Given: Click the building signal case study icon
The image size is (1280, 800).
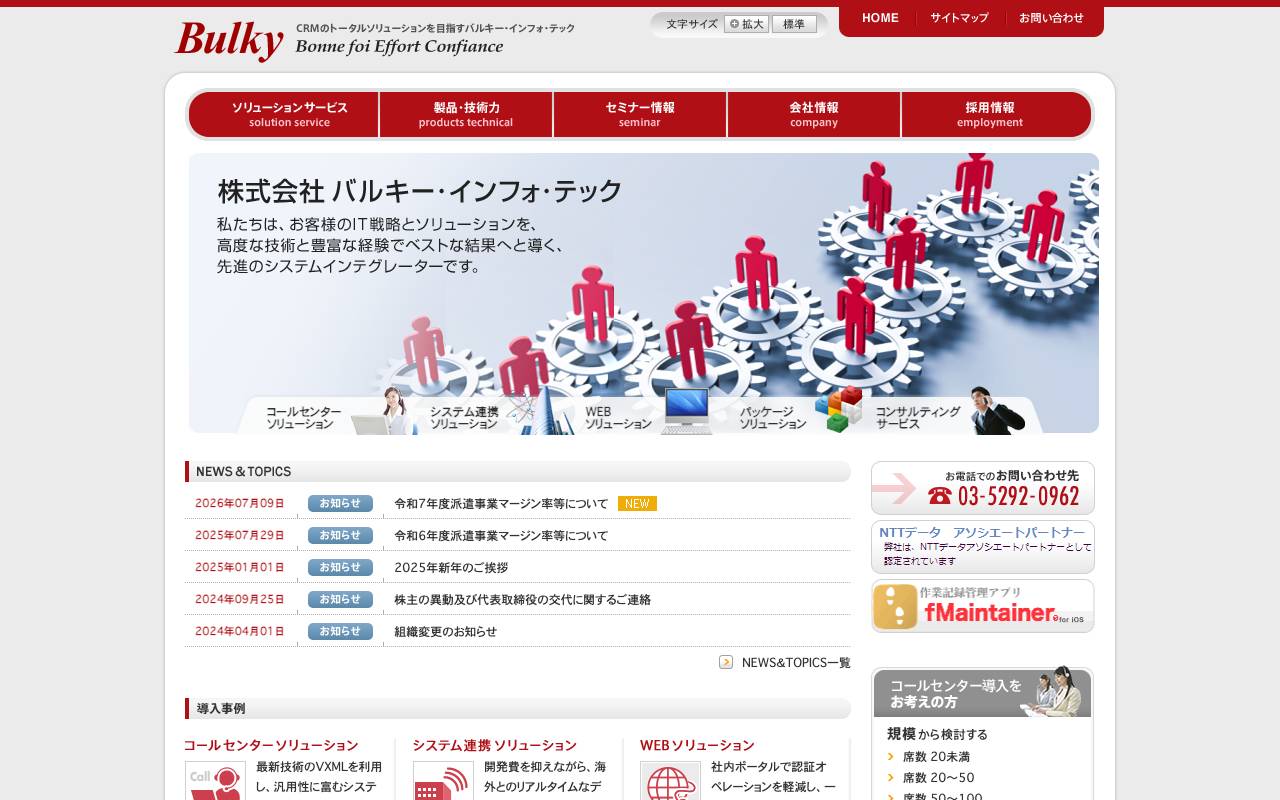Looking at the screenshot, I should click(x=443, y=781).
